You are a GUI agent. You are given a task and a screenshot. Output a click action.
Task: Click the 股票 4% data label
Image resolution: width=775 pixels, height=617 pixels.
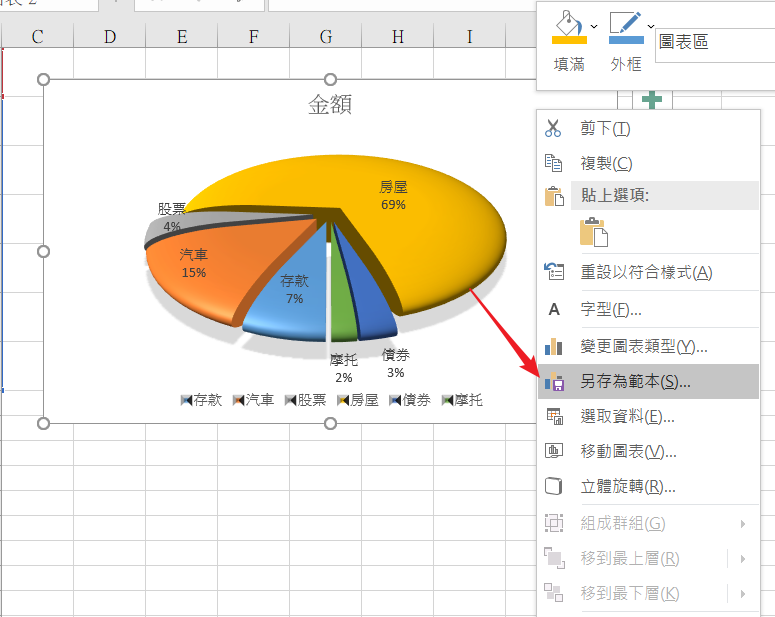(x=172, y=218)
